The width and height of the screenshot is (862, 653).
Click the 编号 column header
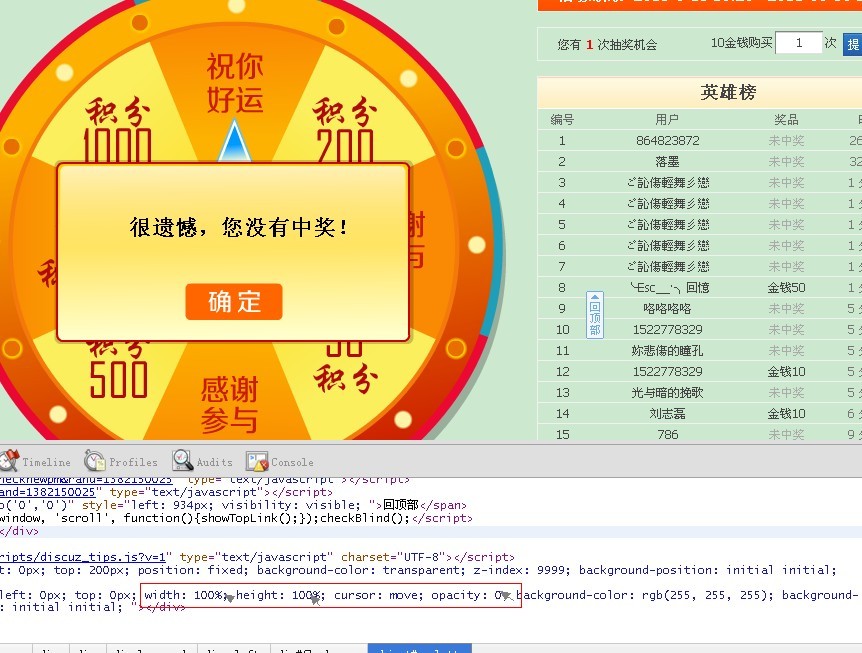(562, 119)
